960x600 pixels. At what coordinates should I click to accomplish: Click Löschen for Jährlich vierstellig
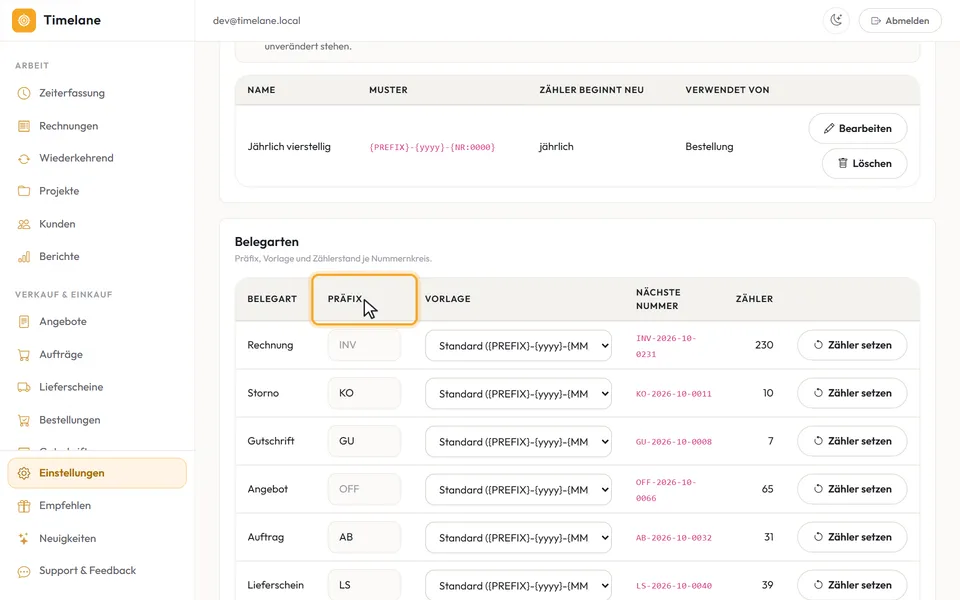pyautogui.click(x=864, y=163)
